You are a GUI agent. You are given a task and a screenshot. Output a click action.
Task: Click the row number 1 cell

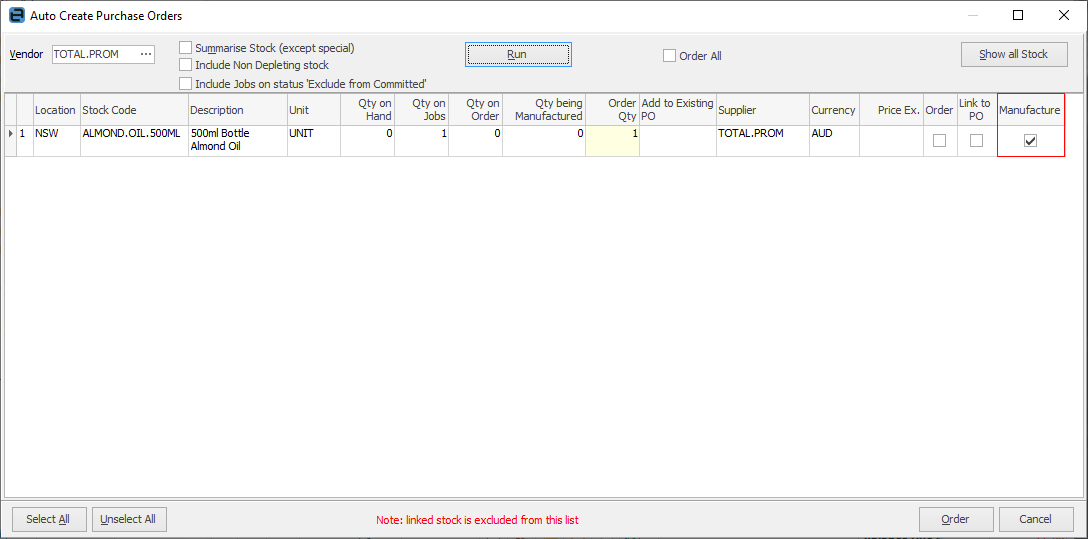click(25, 141)
